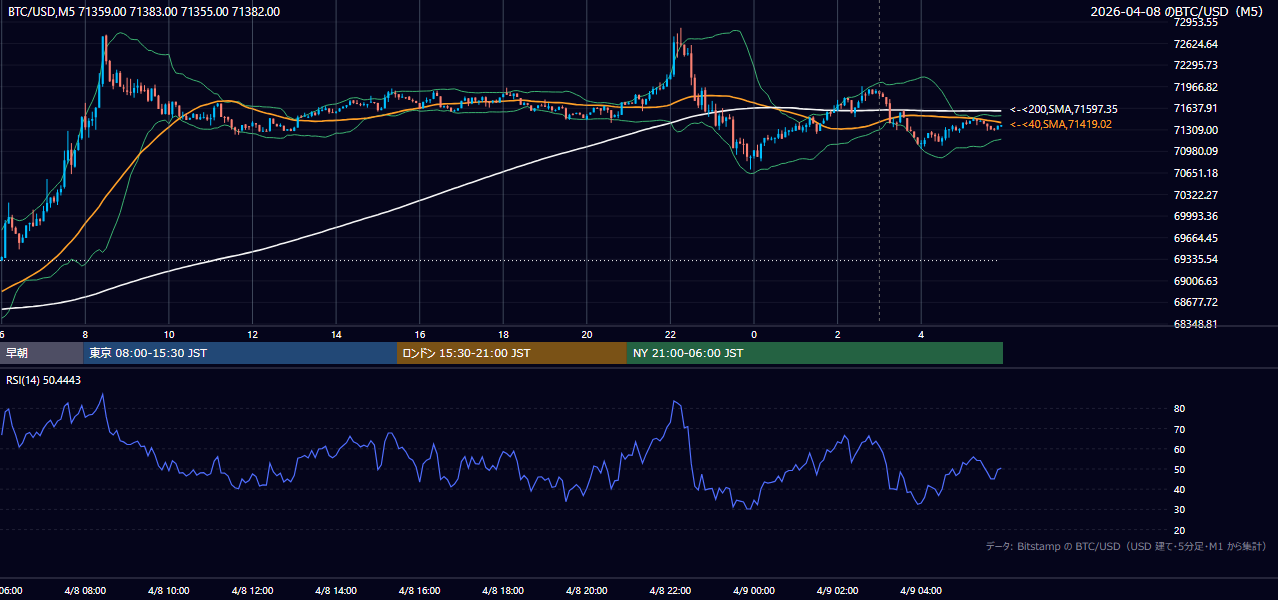Click the ロンドン 15:30-21:00 JST session bar

click(x=512, y=353)
